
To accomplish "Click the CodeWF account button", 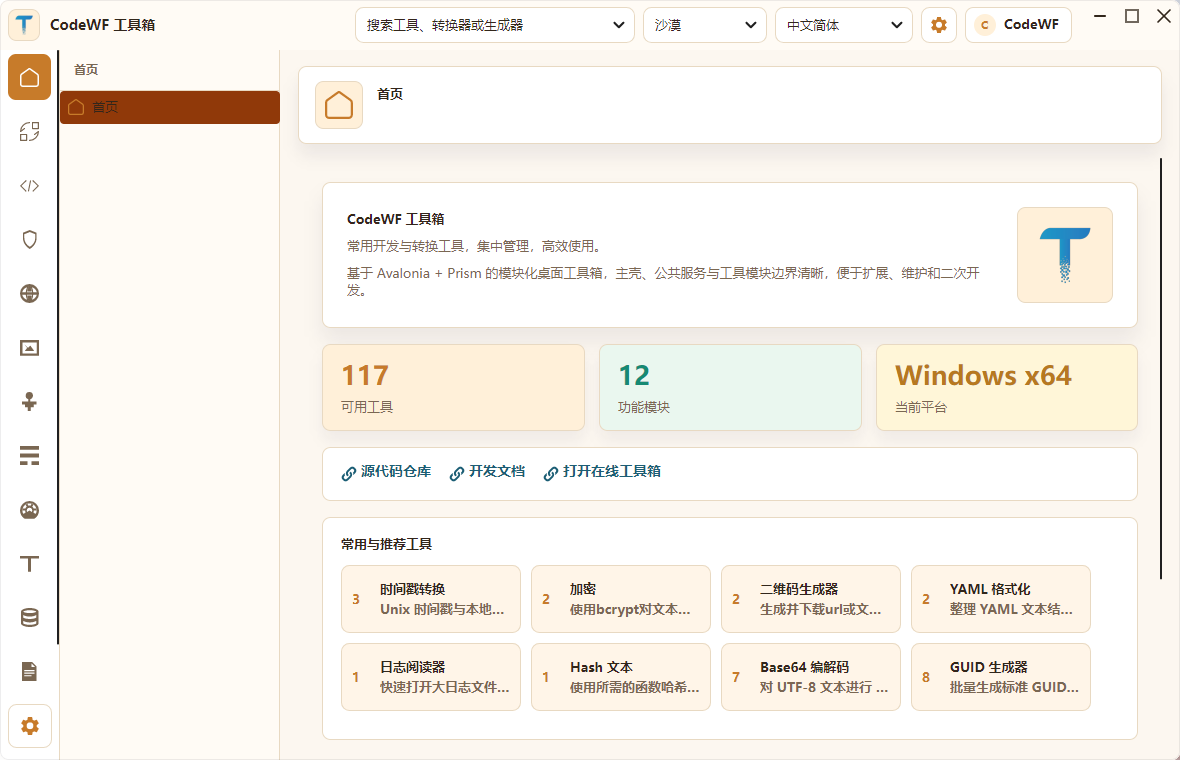I will 1018,25.
